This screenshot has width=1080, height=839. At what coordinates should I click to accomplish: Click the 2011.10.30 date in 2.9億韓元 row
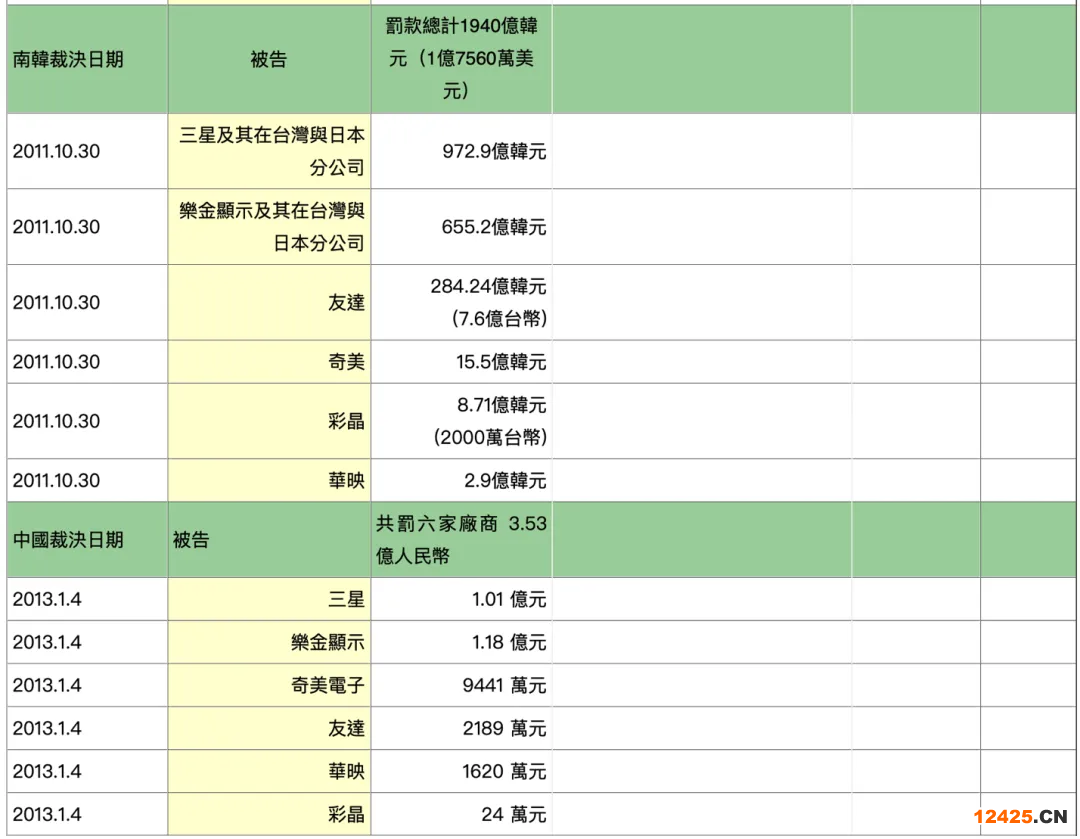click(56, 480)
